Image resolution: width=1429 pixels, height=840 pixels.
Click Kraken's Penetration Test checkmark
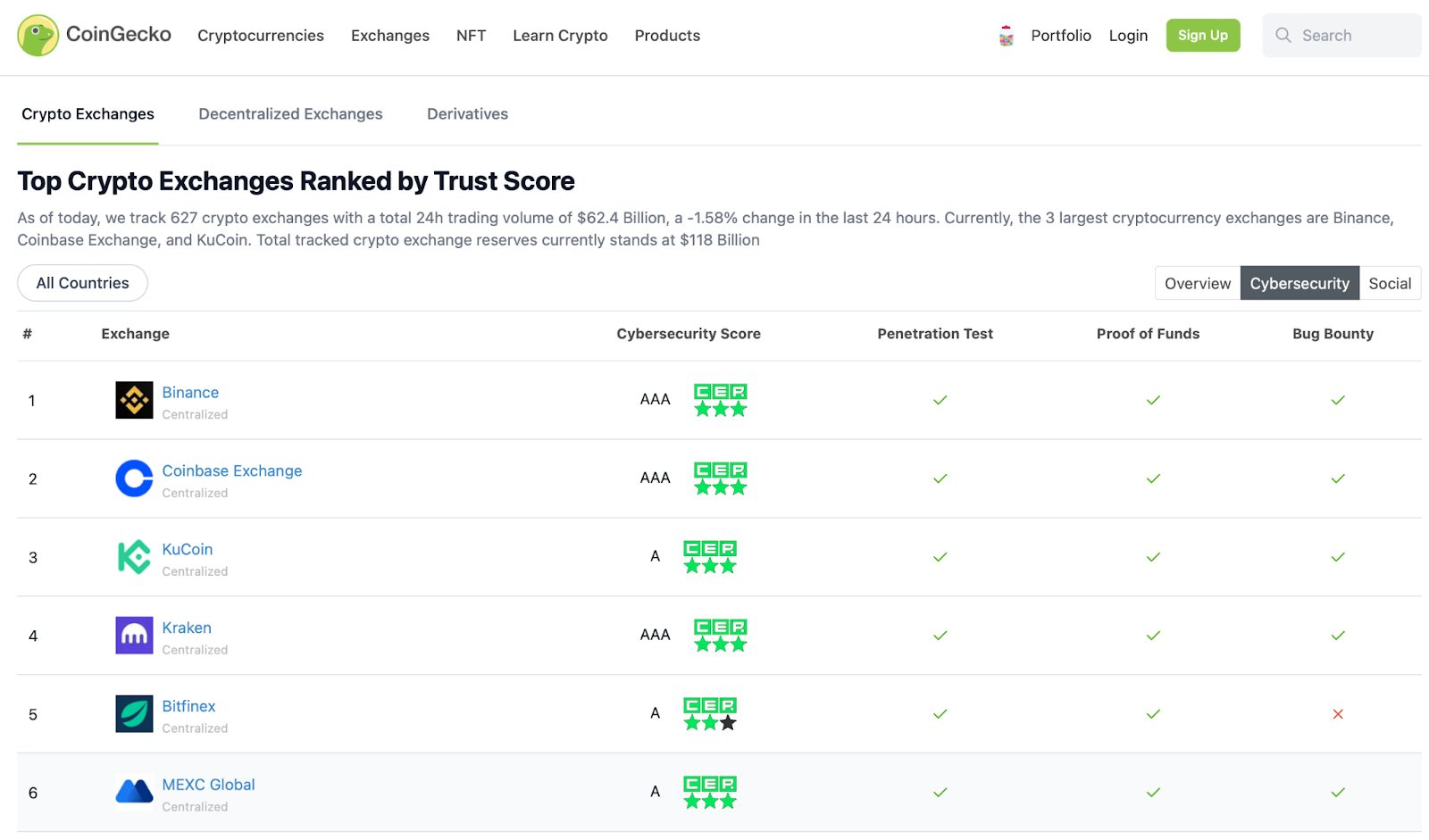click(x=940, y=636)
